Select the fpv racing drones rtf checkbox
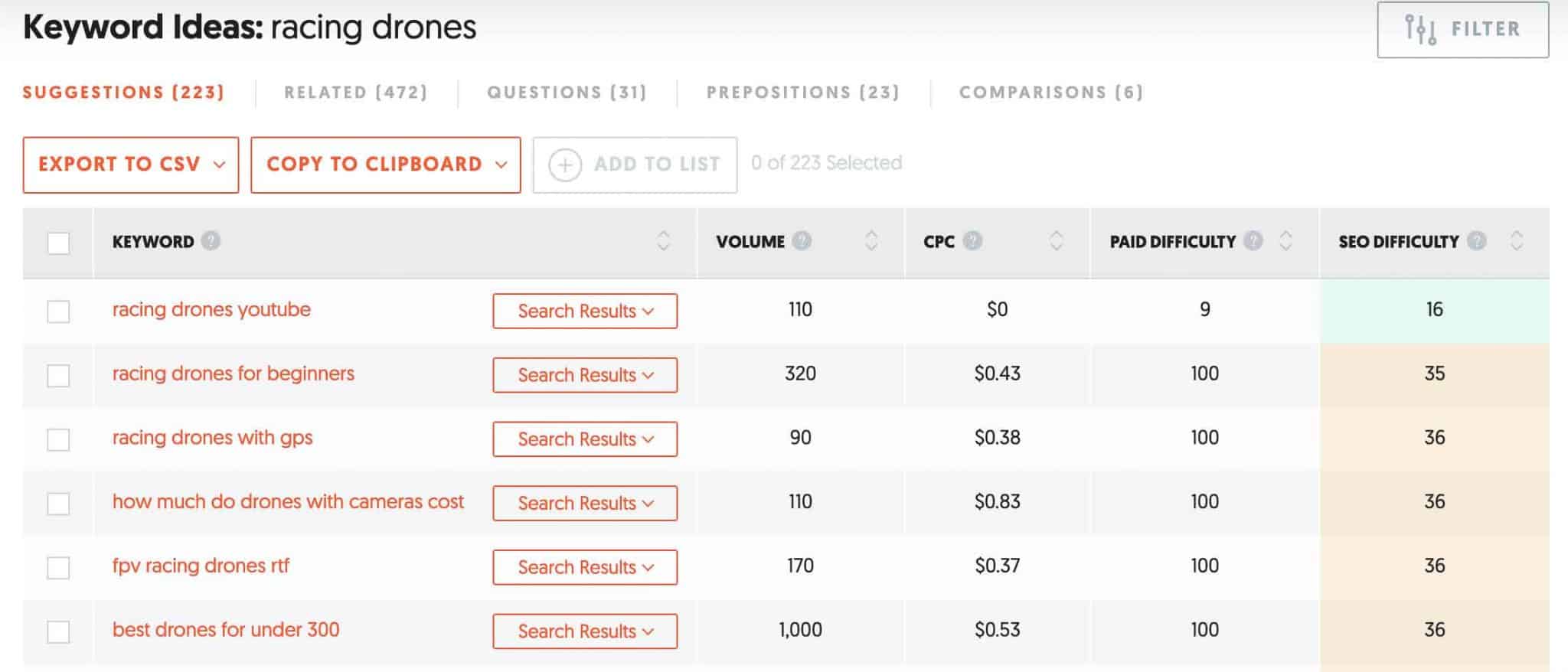The image size is (1568, 672). click(58, 568)
